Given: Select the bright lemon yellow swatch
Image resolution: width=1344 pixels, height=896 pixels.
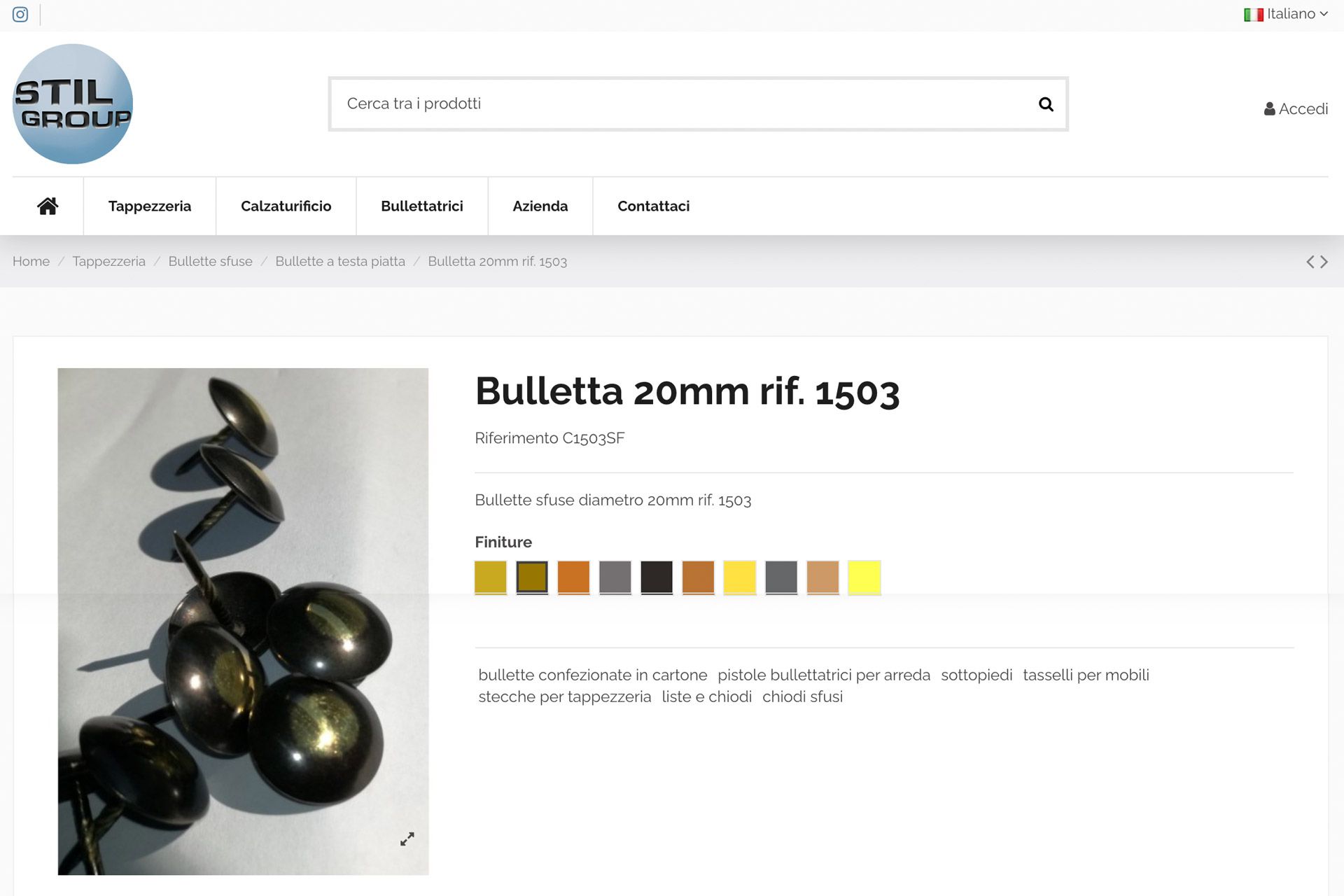Looking at the screenshot, I should click(x=864, y=577).
